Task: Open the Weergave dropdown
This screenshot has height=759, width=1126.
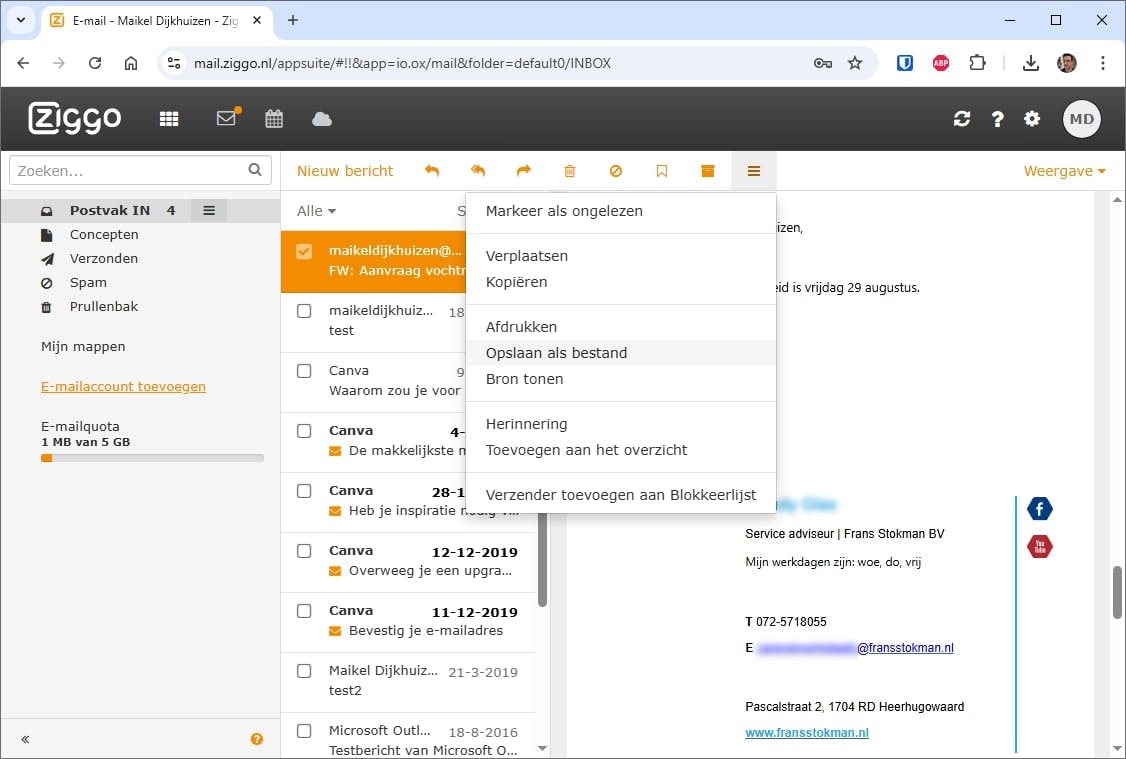Action: 1063,170
